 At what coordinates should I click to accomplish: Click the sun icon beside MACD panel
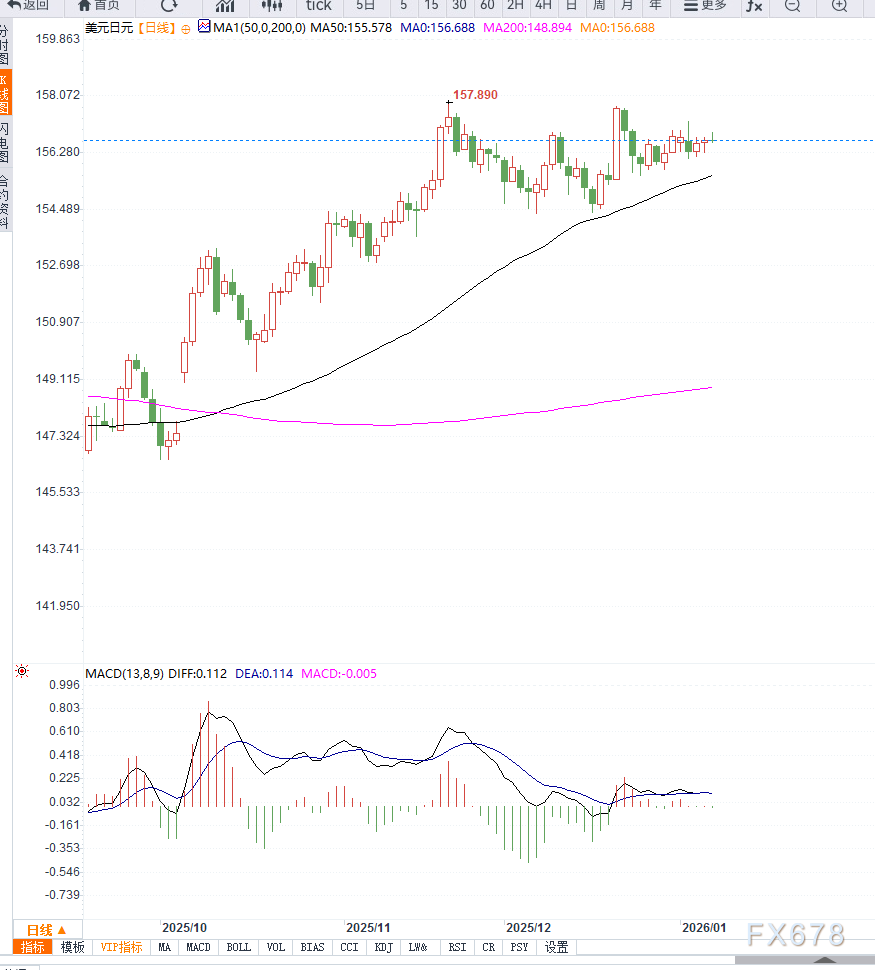coord(22,671)
